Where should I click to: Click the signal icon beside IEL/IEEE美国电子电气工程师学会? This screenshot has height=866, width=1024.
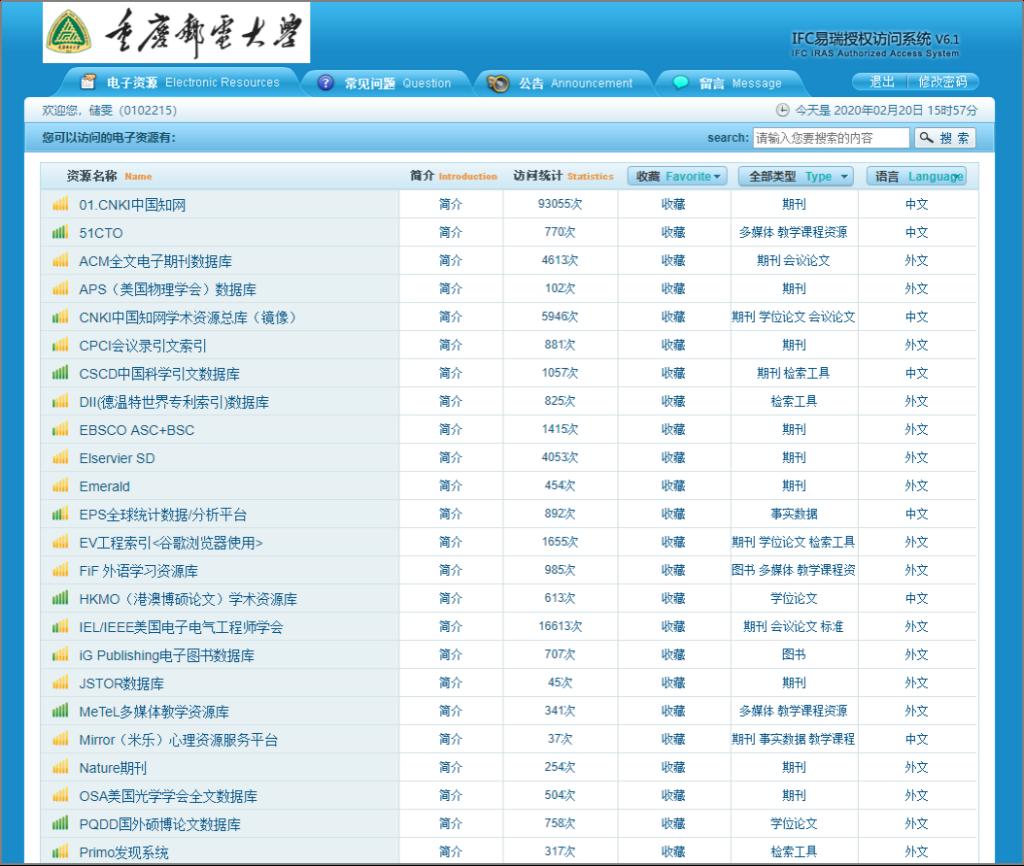click(60, 627)
